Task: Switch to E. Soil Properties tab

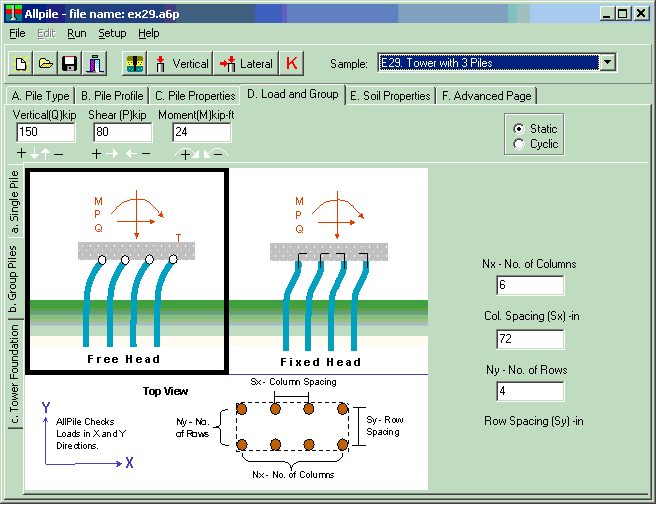Action: click(x=391, y=96)
